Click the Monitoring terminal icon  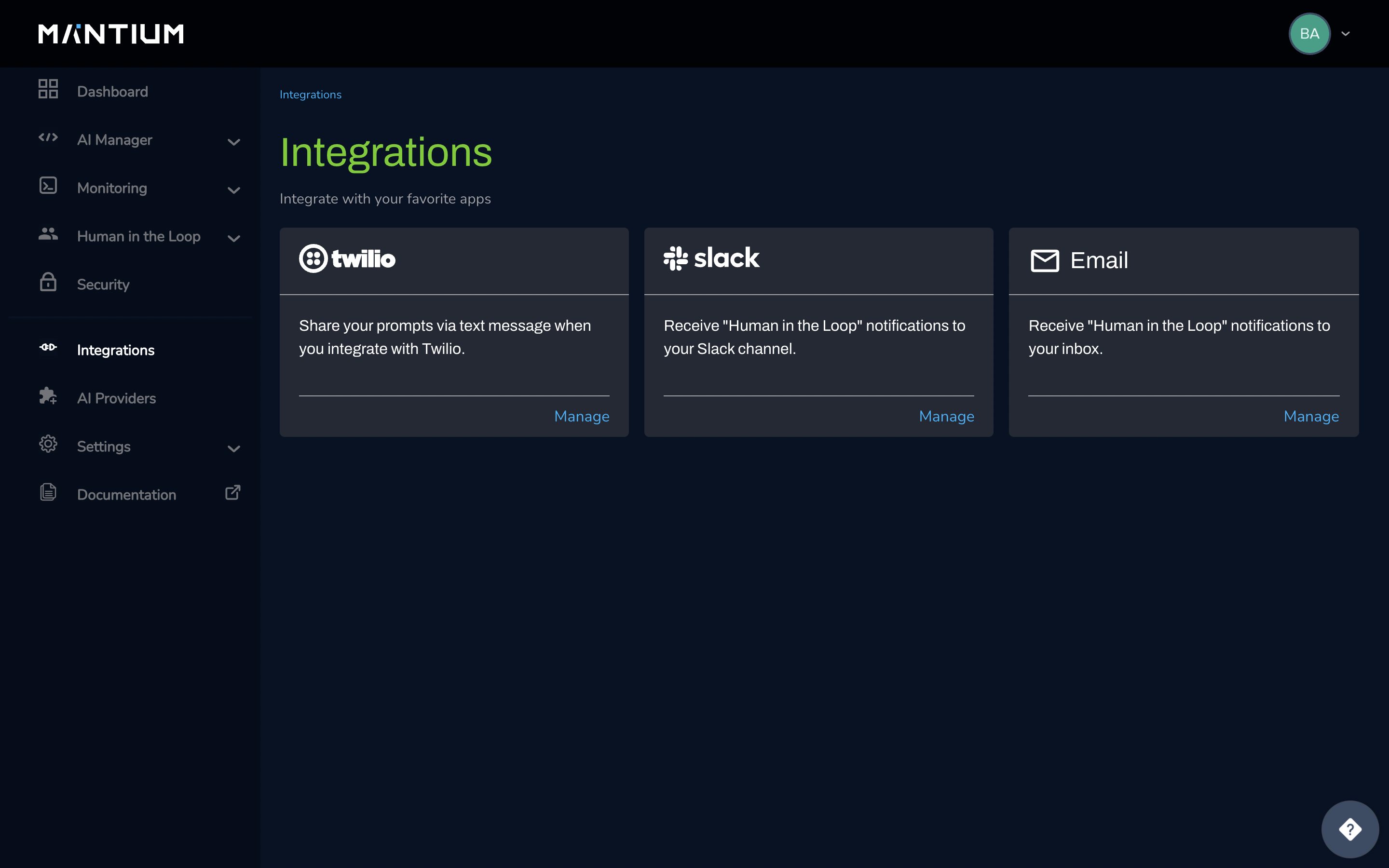pyautogui.click(x=48, y=186)
